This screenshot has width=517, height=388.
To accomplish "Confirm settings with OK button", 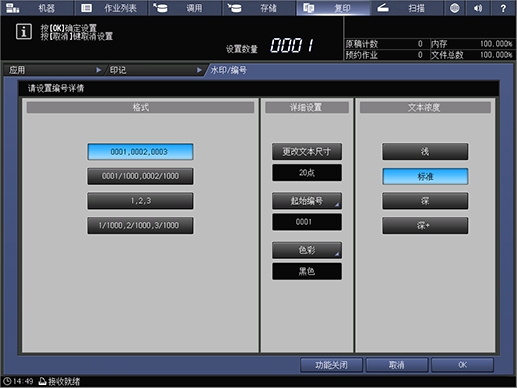I will pos(462,365).
